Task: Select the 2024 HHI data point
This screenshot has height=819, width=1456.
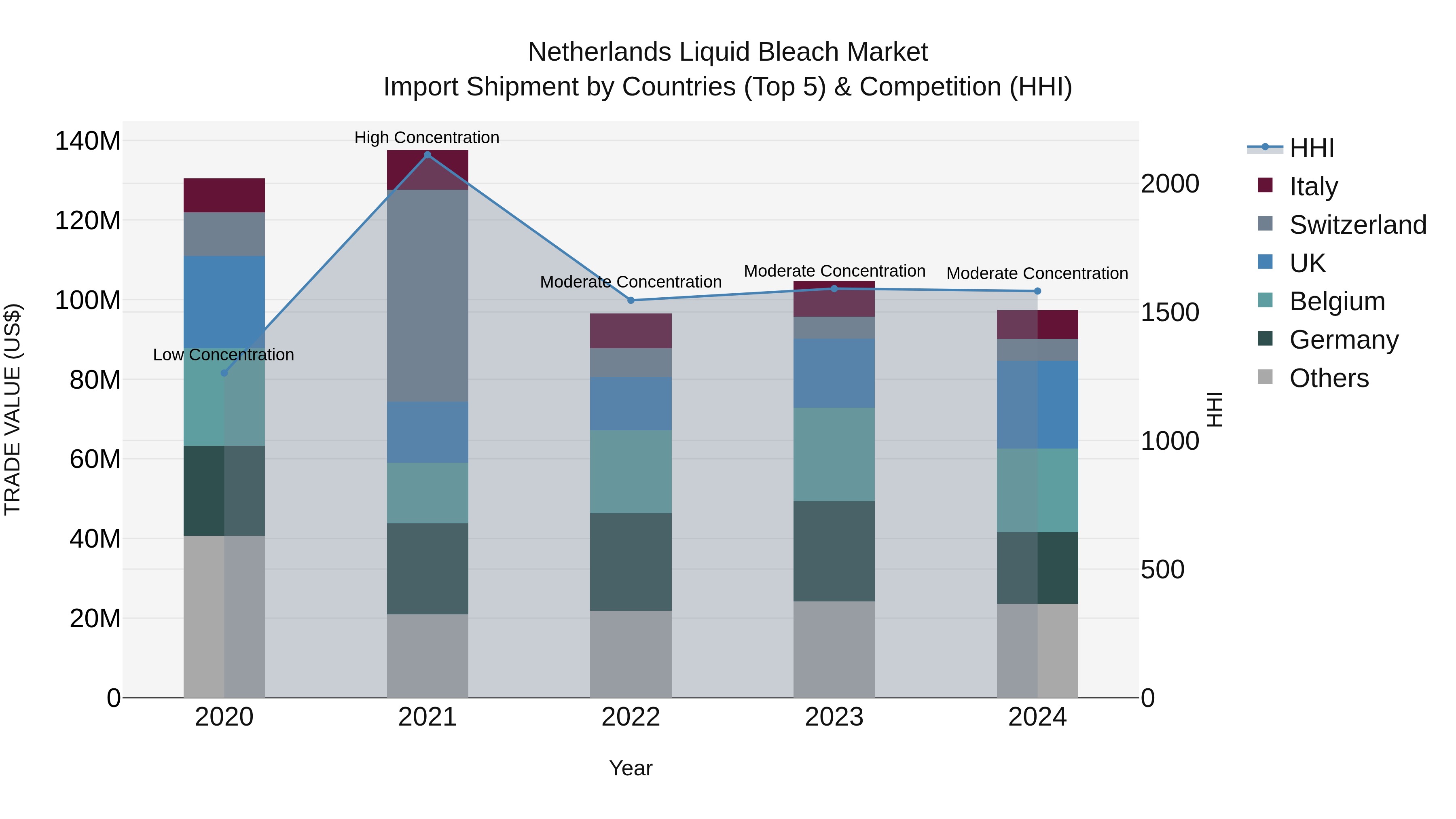Action: pyautogui.click(x=1037, y=291)
